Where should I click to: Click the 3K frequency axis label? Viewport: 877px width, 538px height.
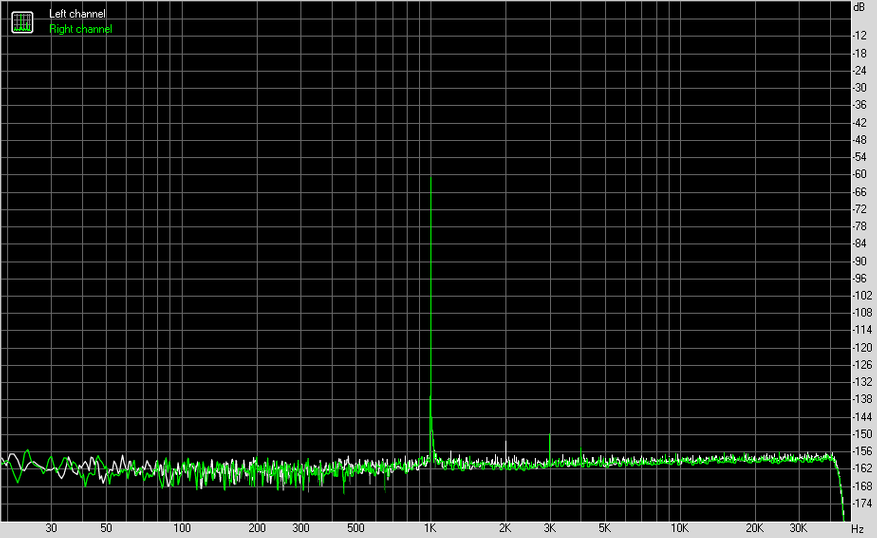click(550, 528)
